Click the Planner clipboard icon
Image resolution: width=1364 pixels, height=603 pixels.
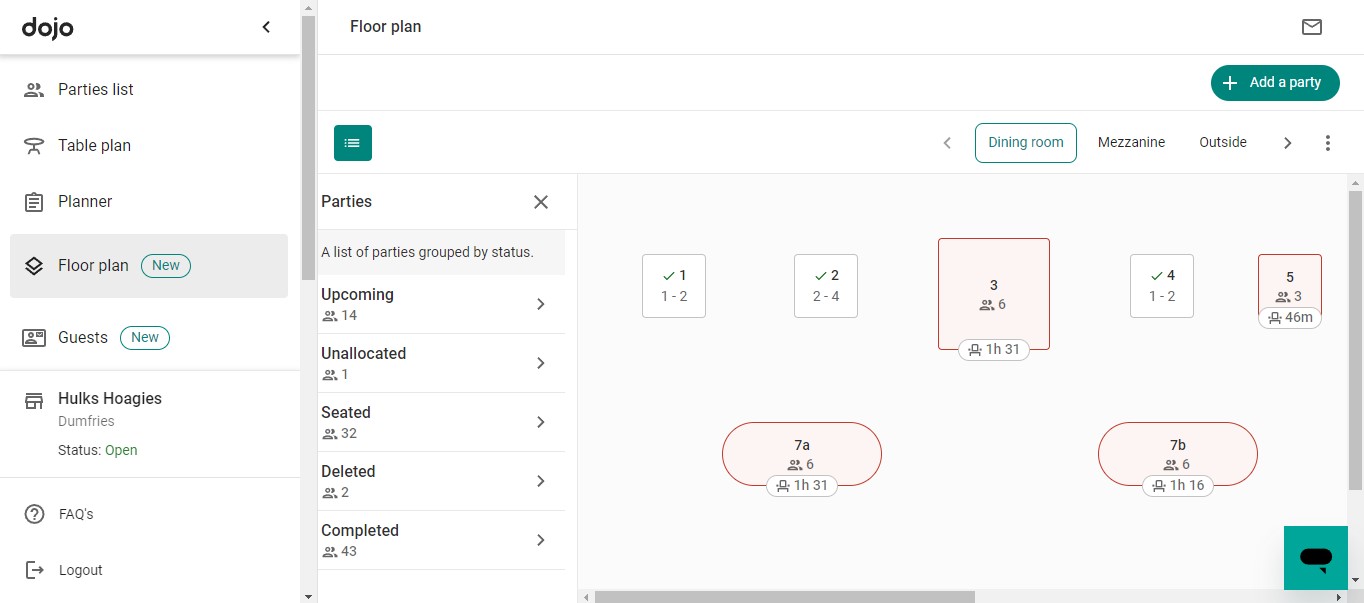(33, 201)
